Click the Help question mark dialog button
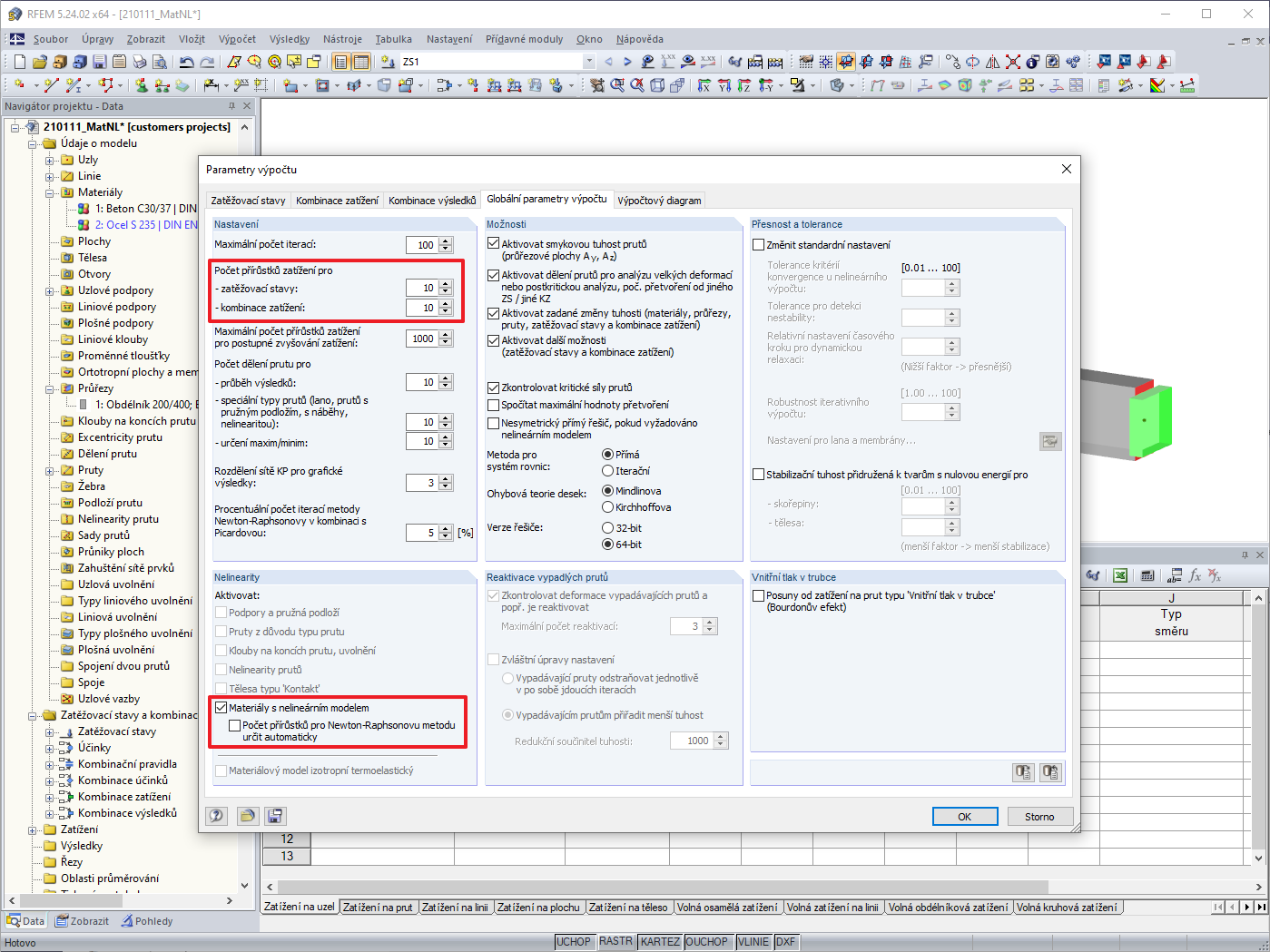The image size is (1270, 952). click(216, 815)
